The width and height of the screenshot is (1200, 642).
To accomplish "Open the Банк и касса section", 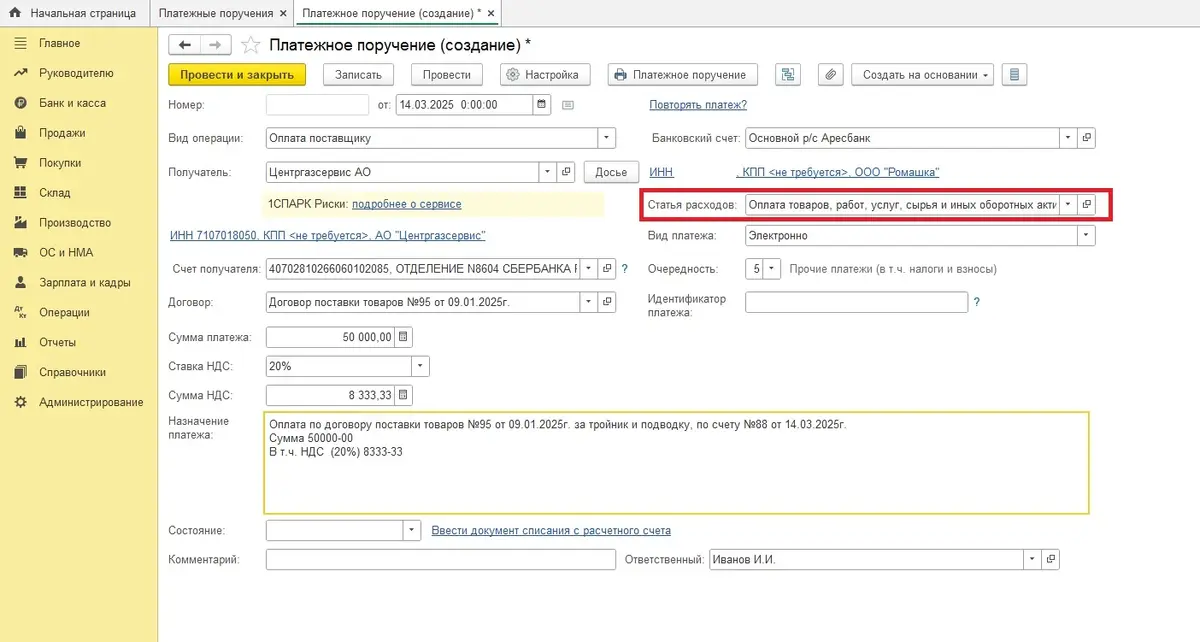I will pos(71,103).
